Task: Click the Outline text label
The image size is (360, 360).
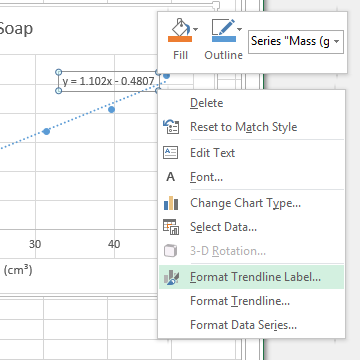Action: click(223, 55)
